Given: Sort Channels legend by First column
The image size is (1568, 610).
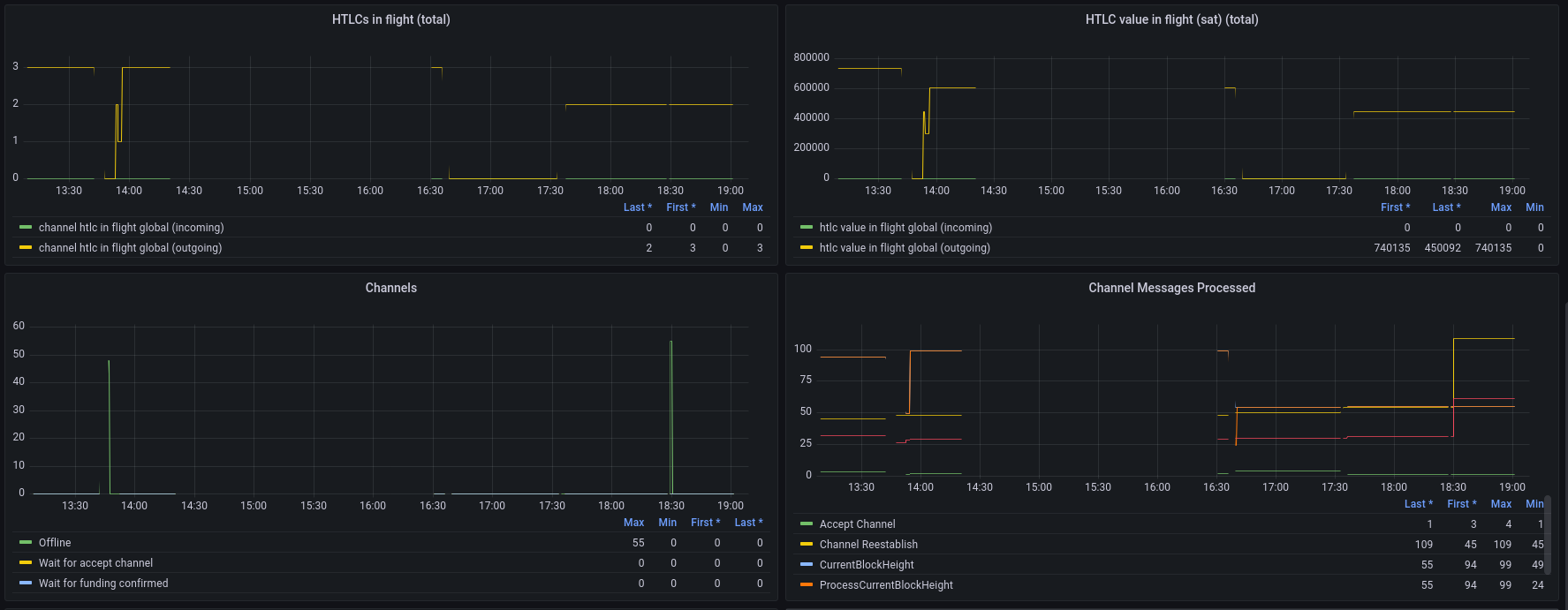Looking at the screenshot, I should (x=705, y=523).
